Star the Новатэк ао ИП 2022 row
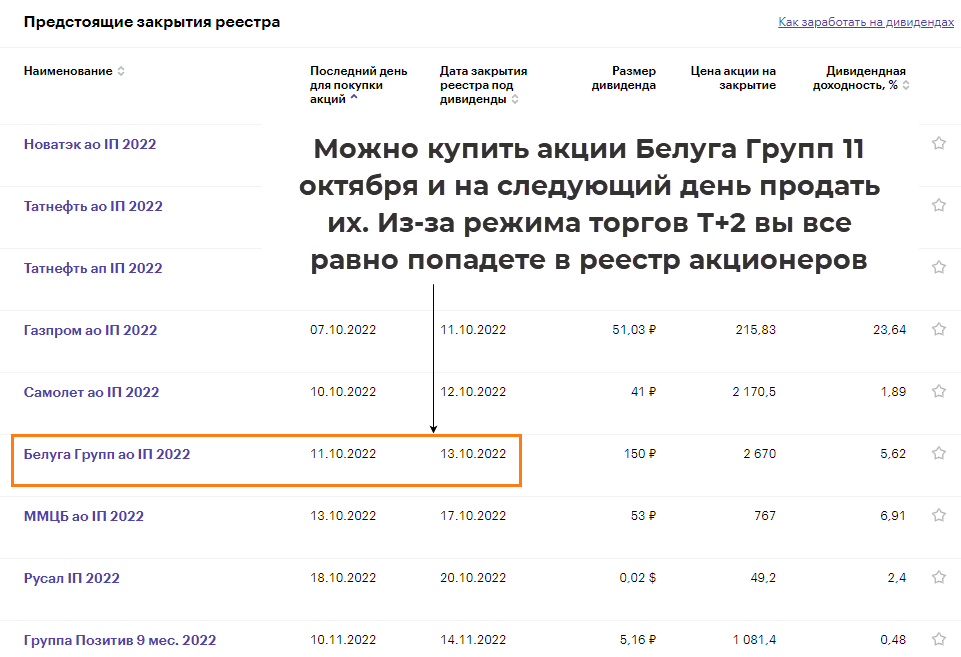The width and height of the screenshot is (961, 657). coord(938,143)
